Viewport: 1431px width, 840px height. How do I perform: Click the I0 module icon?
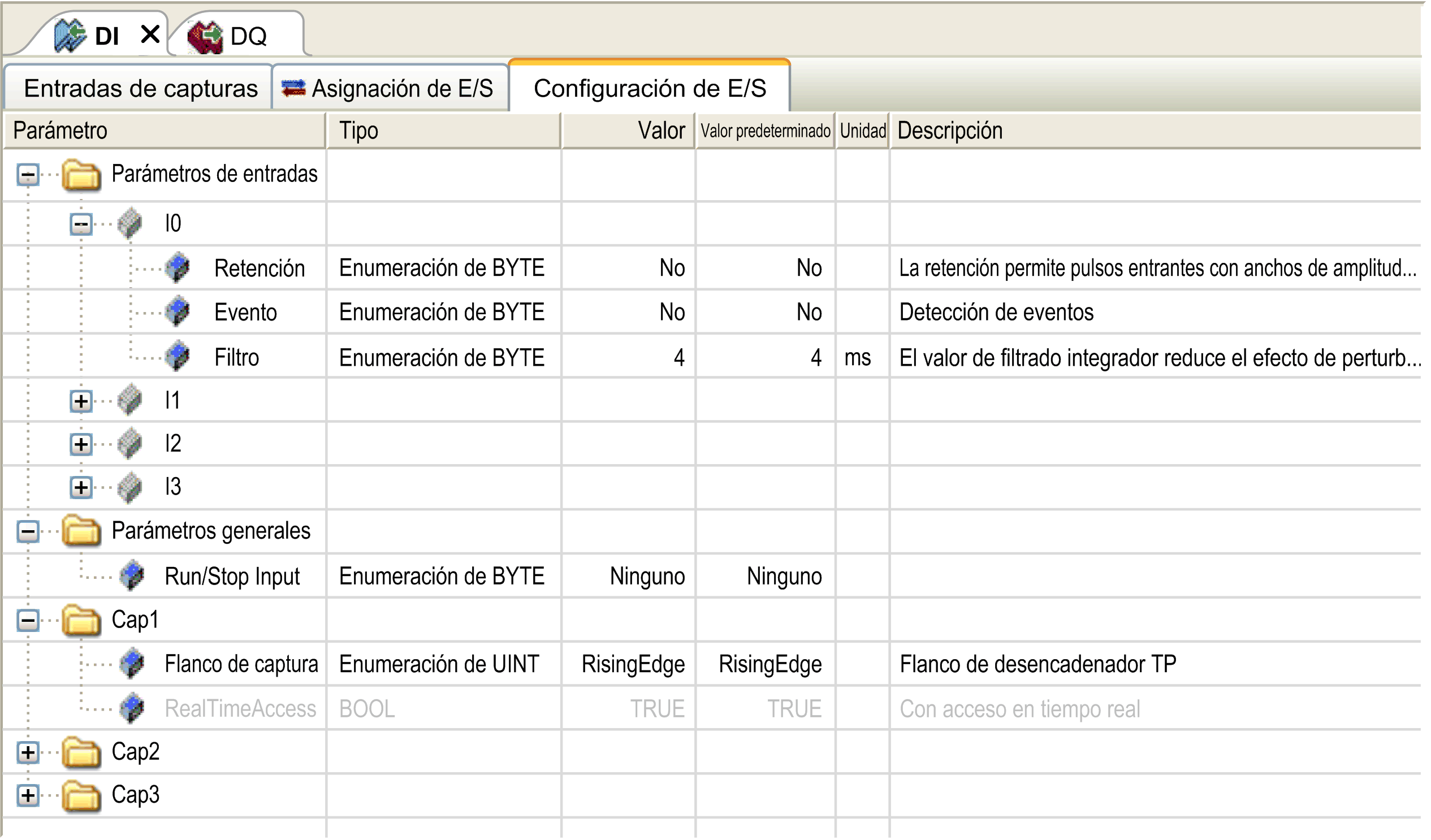point(129,223)
